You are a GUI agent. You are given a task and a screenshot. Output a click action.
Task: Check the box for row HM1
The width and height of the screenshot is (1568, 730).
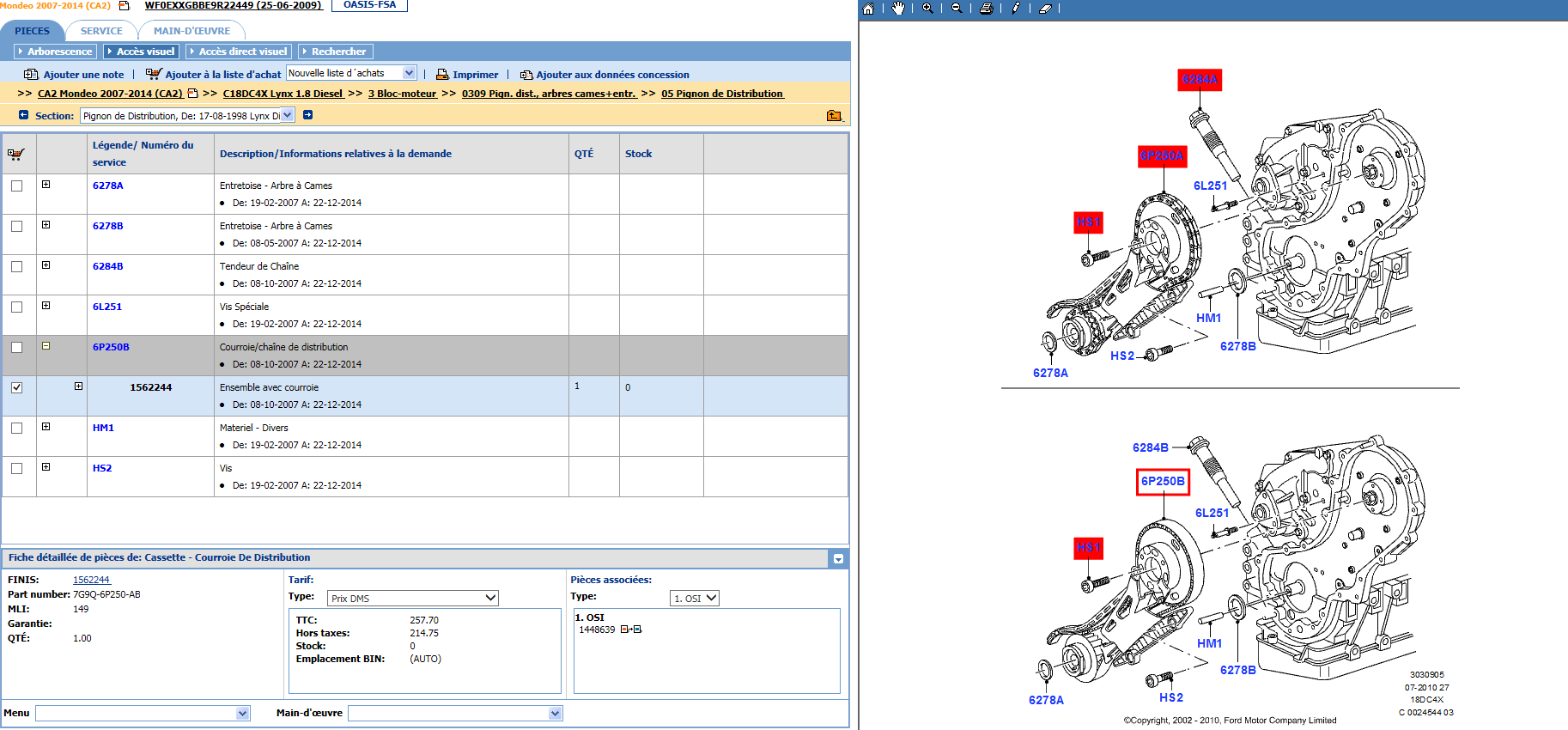pyautogui.click(x=17, y=428)
